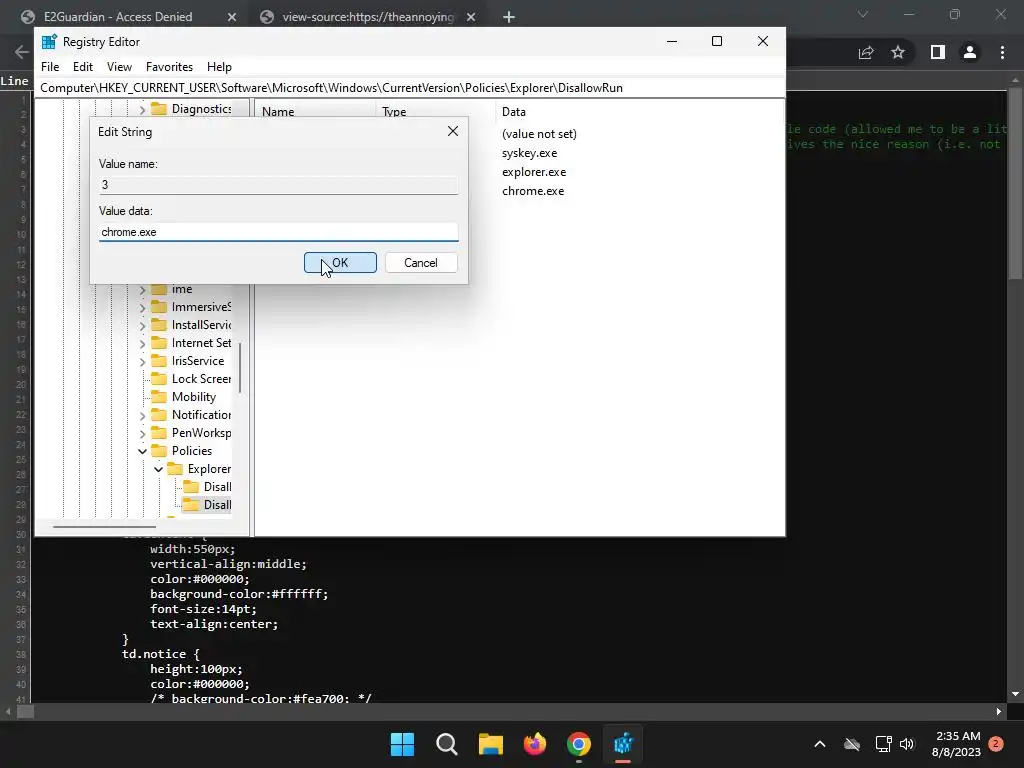Expand the IrisService tree key

(142, 361)
